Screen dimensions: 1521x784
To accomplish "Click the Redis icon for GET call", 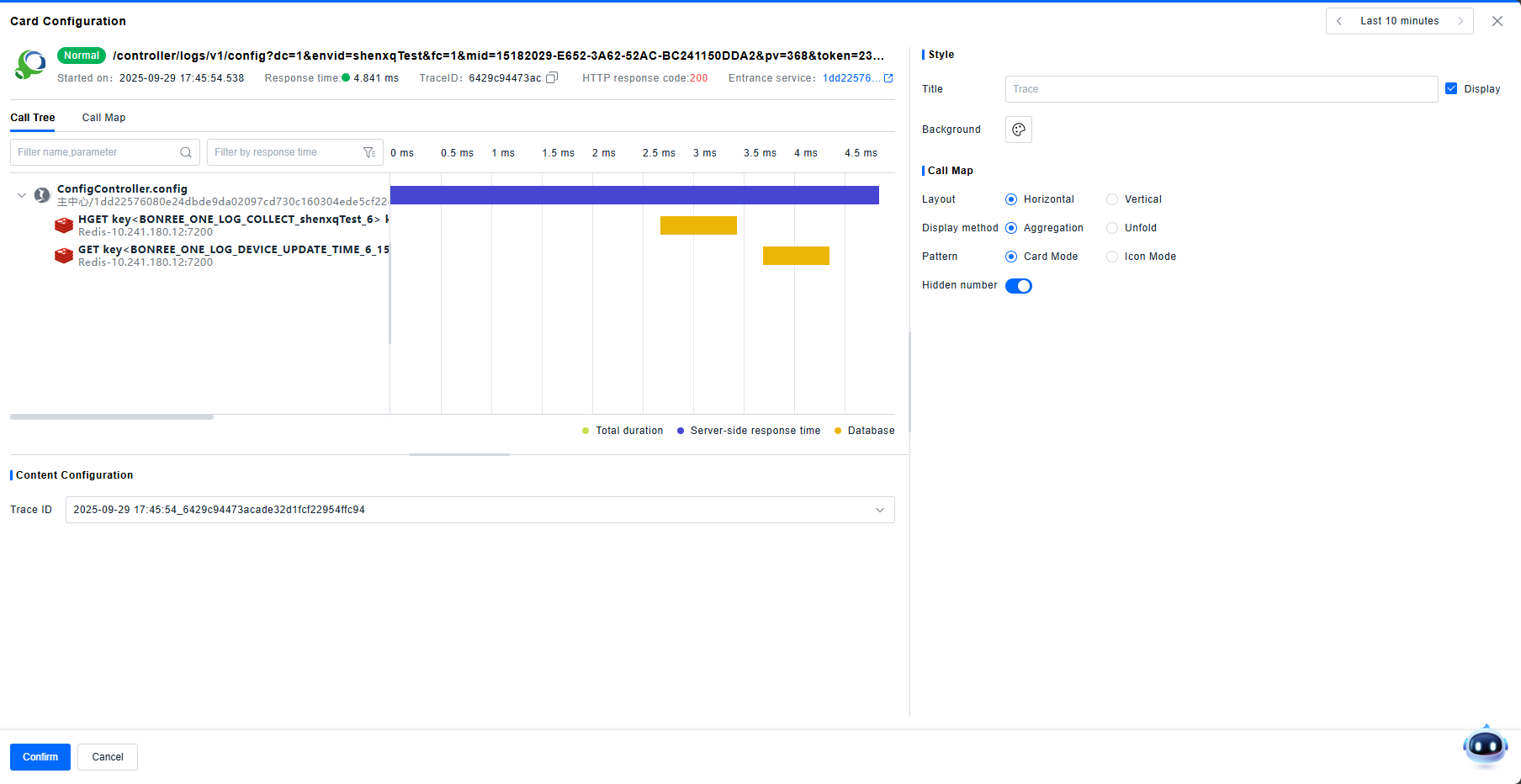I will click(x=64, y=256).
